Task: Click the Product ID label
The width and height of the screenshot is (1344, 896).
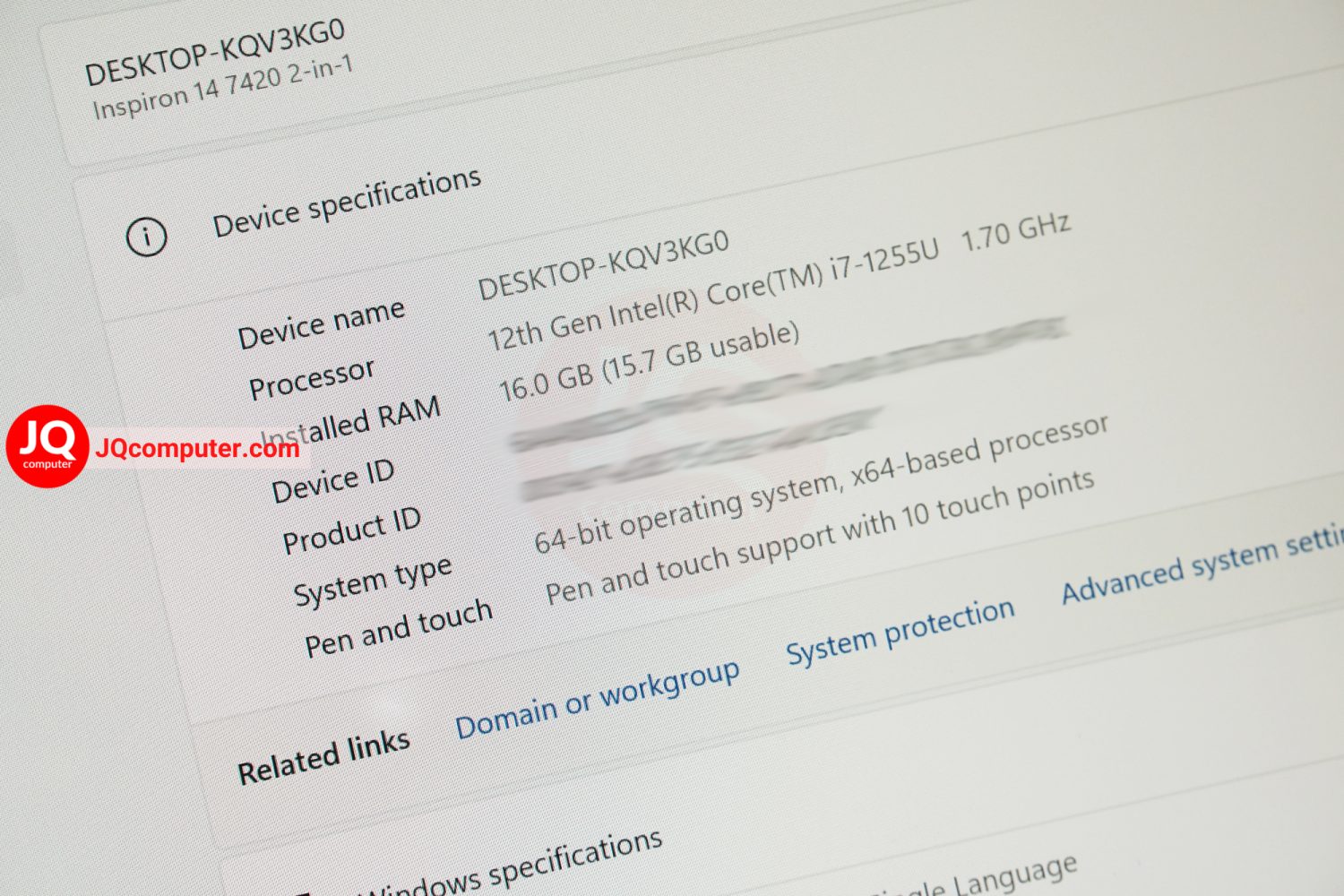Action: [351, 530]
